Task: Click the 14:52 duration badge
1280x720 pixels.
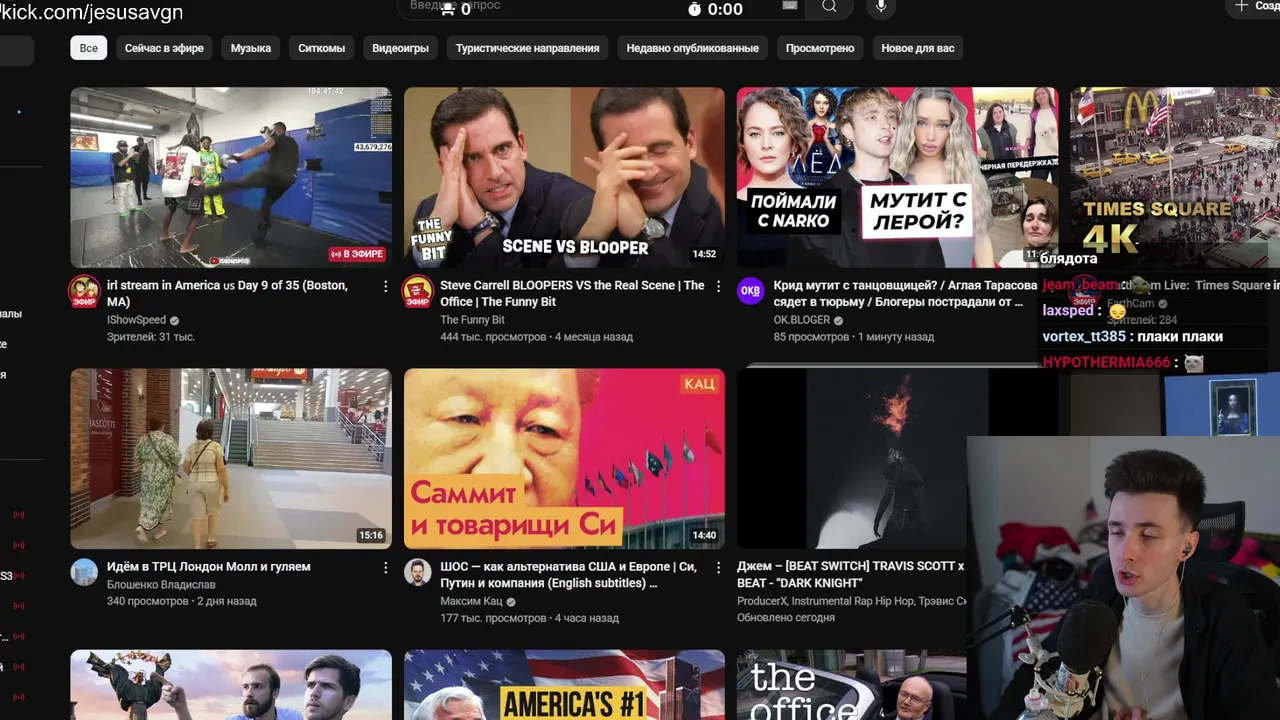Action: [x=704, y=254]
